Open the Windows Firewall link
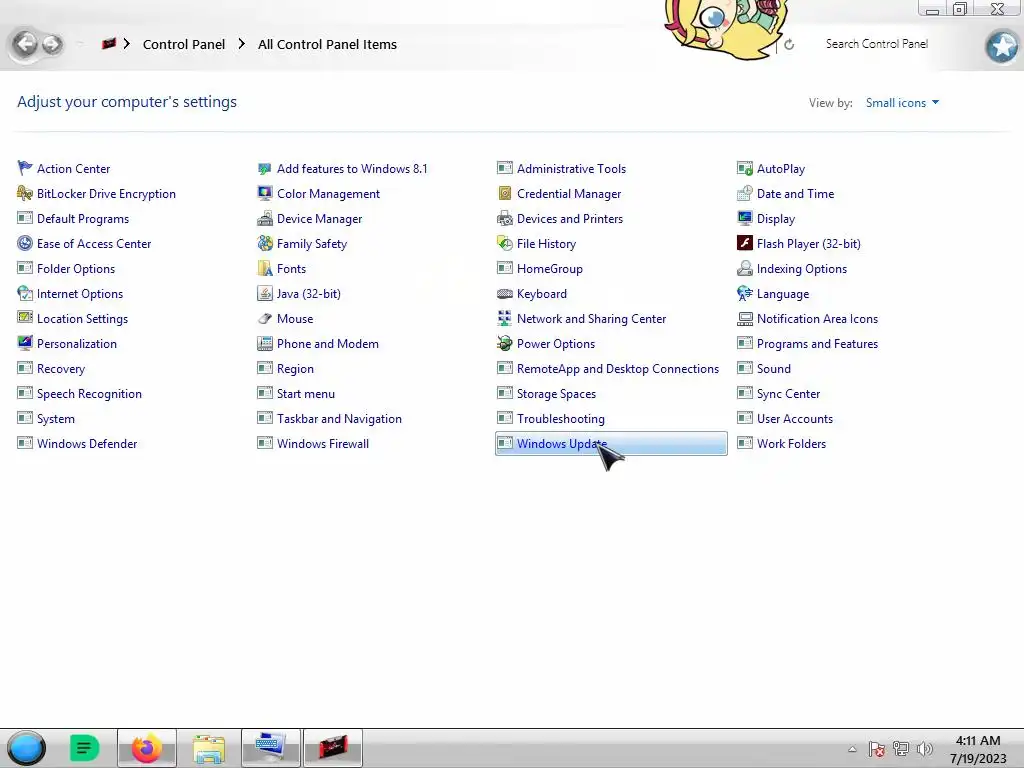The image size is (1024, 768). (x=323, y=443)
